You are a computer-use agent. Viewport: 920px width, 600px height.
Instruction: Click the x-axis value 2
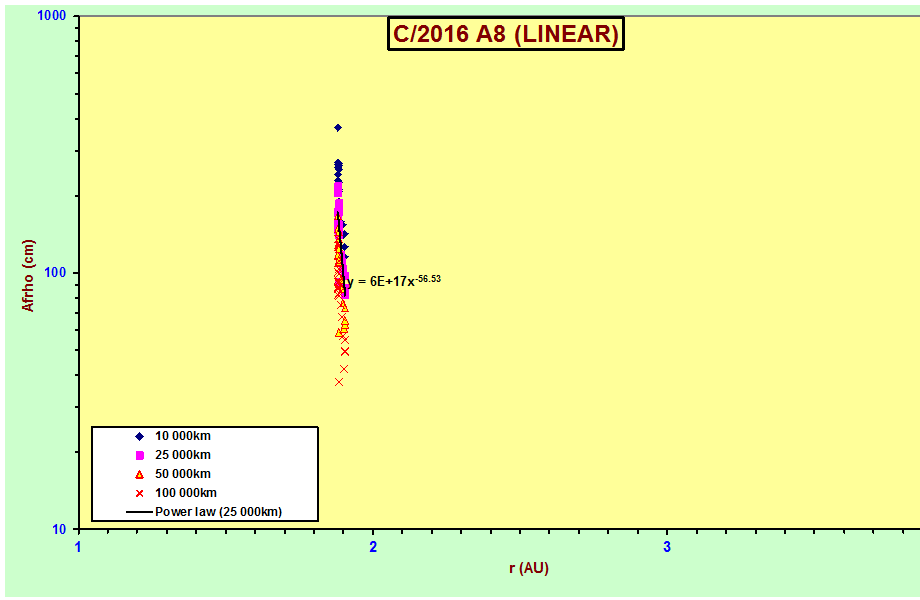point(373,547)
